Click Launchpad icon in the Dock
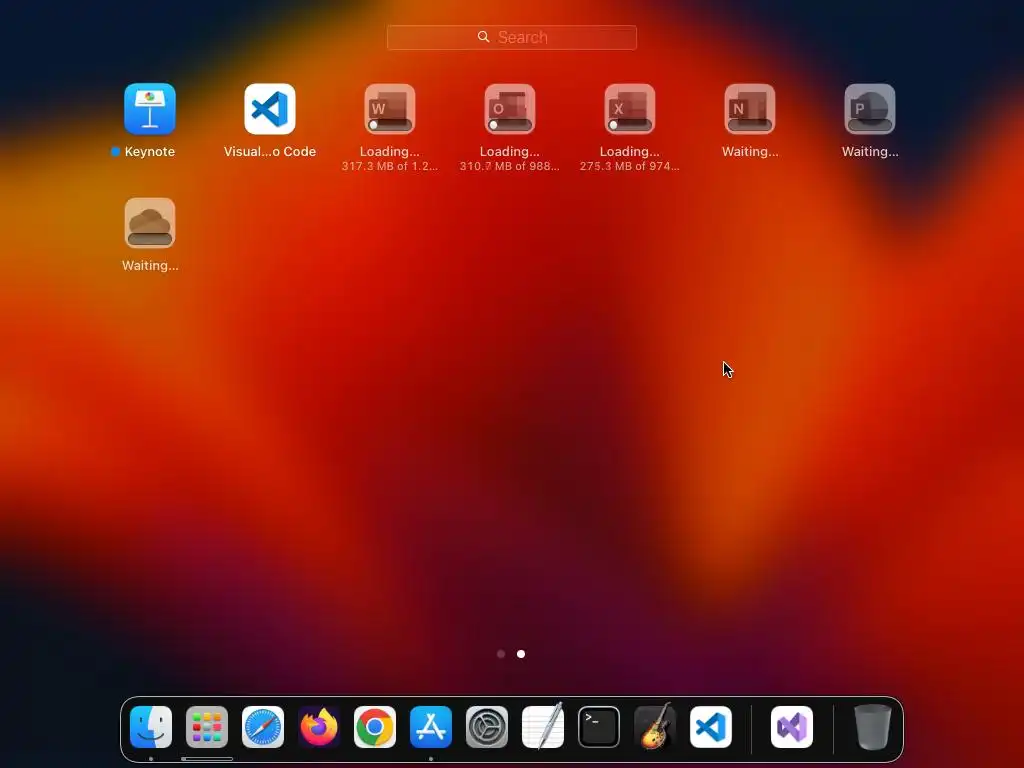The width and height of the screenshot is (1024, 768). 207,727
